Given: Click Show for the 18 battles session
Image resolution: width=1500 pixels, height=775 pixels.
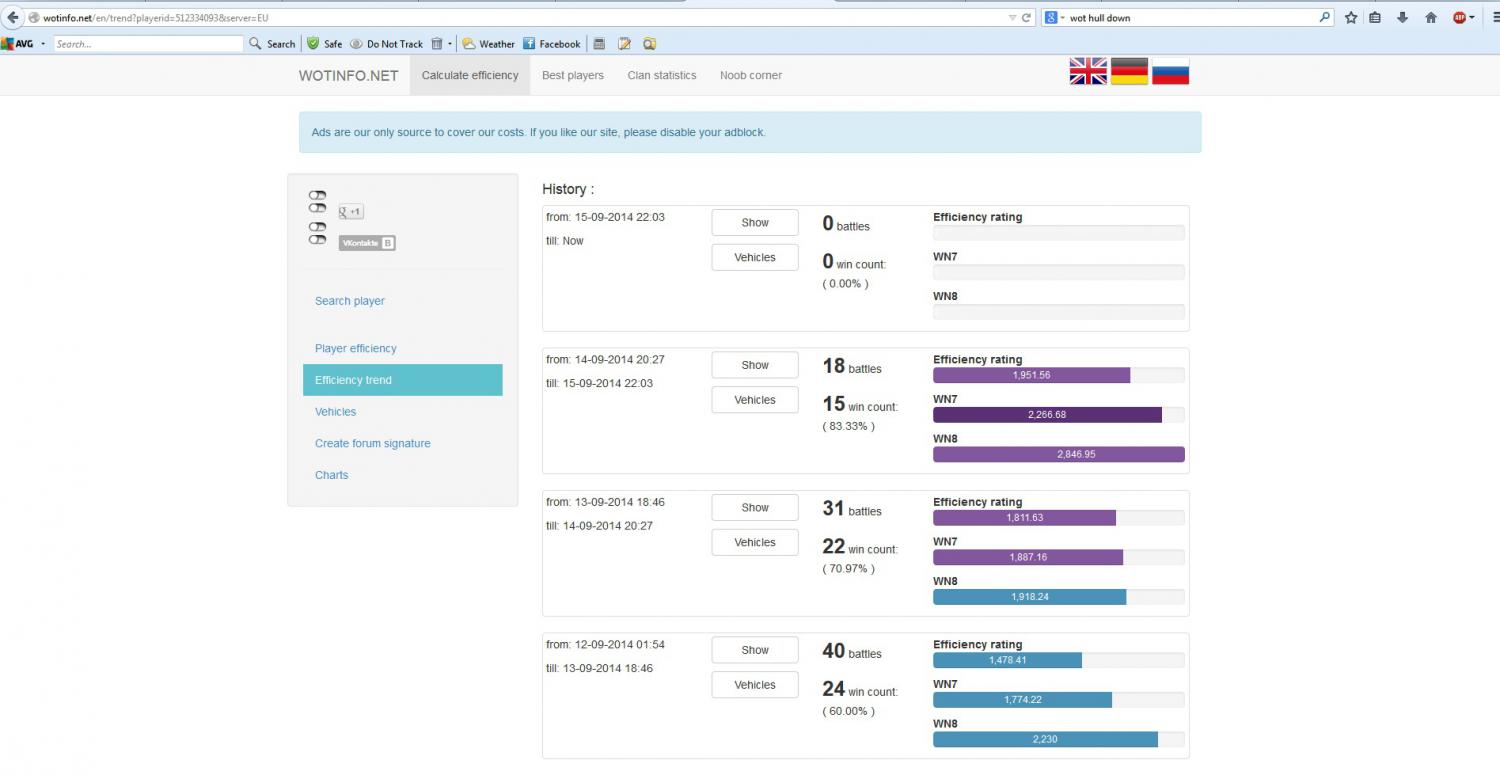Looking at the screenshot, I should (x=755, y=365).
